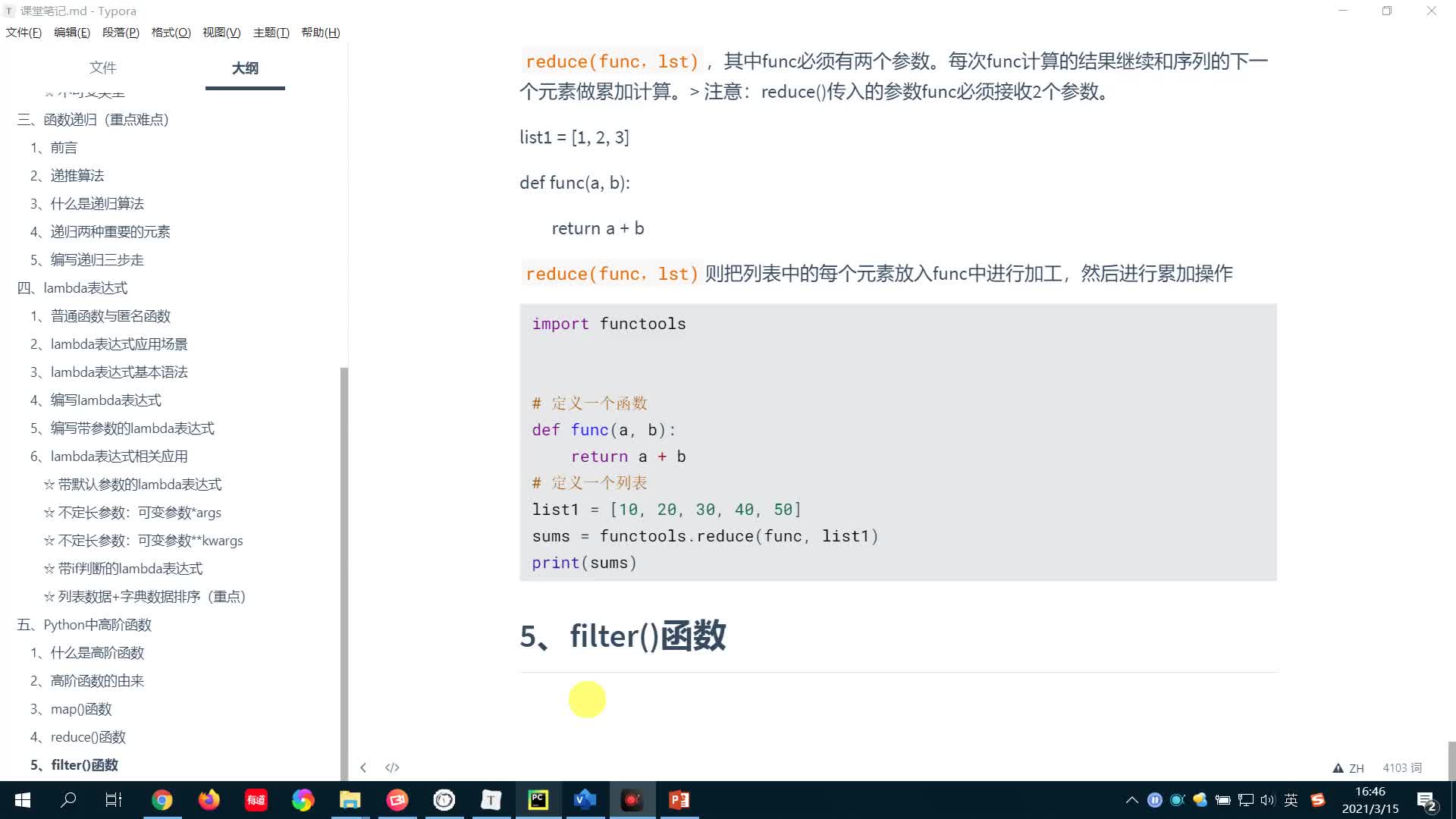The image size is (1456, 819).
Task: Jump to outline 四、lambda表达式
Action: [72, 288]
